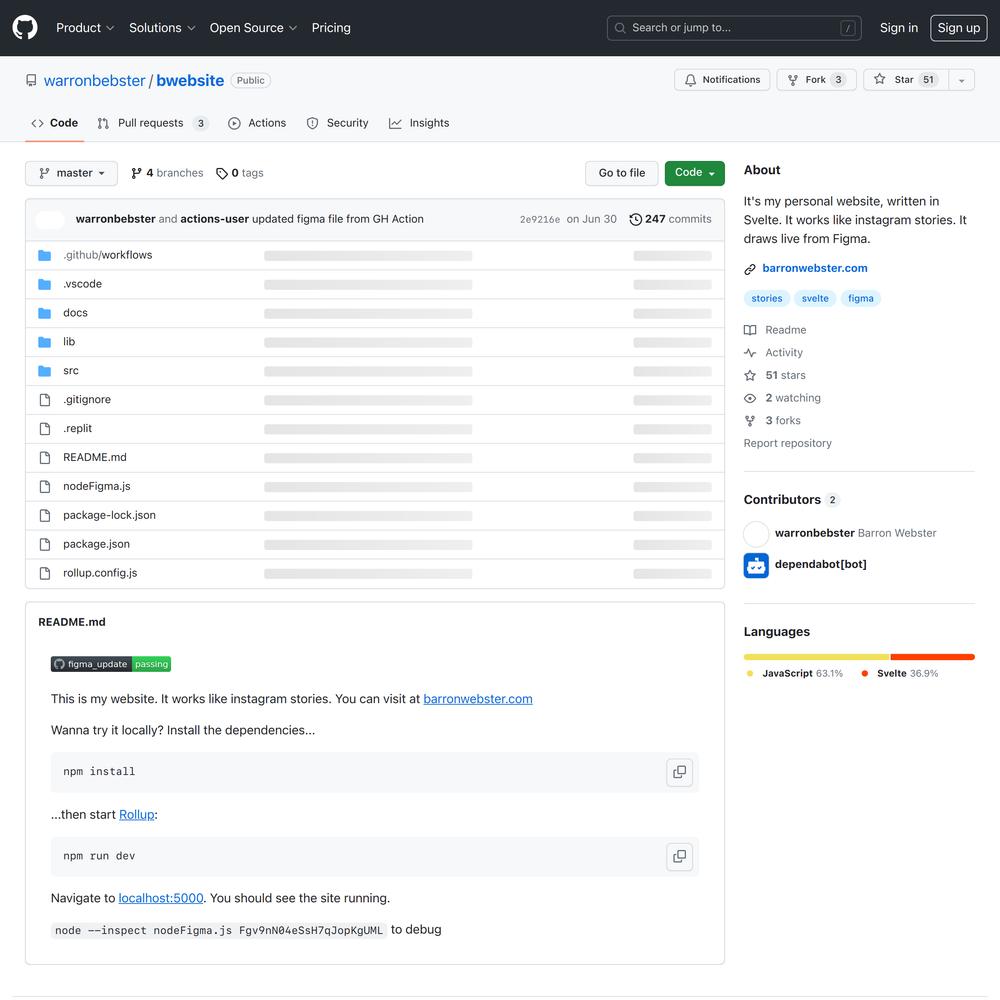
Task: Click the star icon in Star button
Action: [x=879, y=79]
